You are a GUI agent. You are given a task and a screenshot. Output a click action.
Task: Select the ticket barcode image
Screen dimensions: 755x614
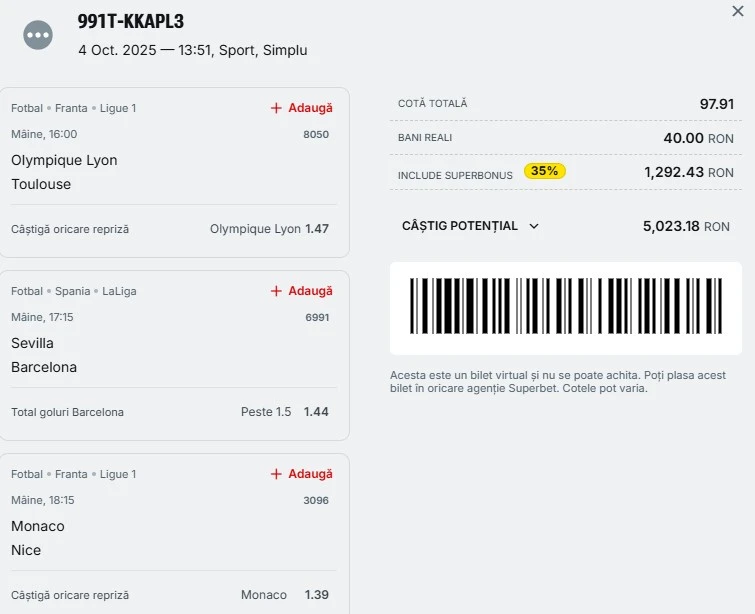click(565, 306)
